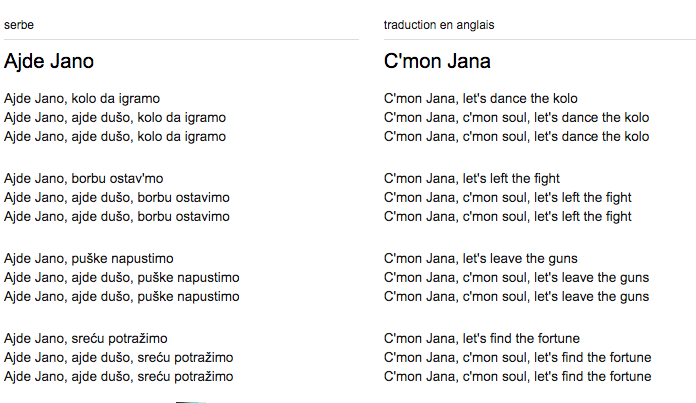Click the Serbian line 'ajde dušo, borbu ostavimo' second row
This screenshot has height=403, width=696.
point(117,198)
